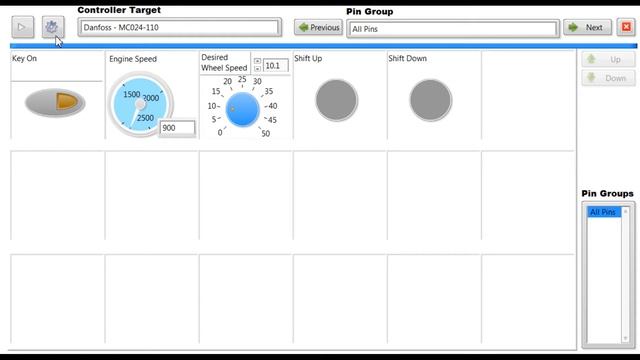
Task: Move pin Down in order
Action: [x=608, y=78]
